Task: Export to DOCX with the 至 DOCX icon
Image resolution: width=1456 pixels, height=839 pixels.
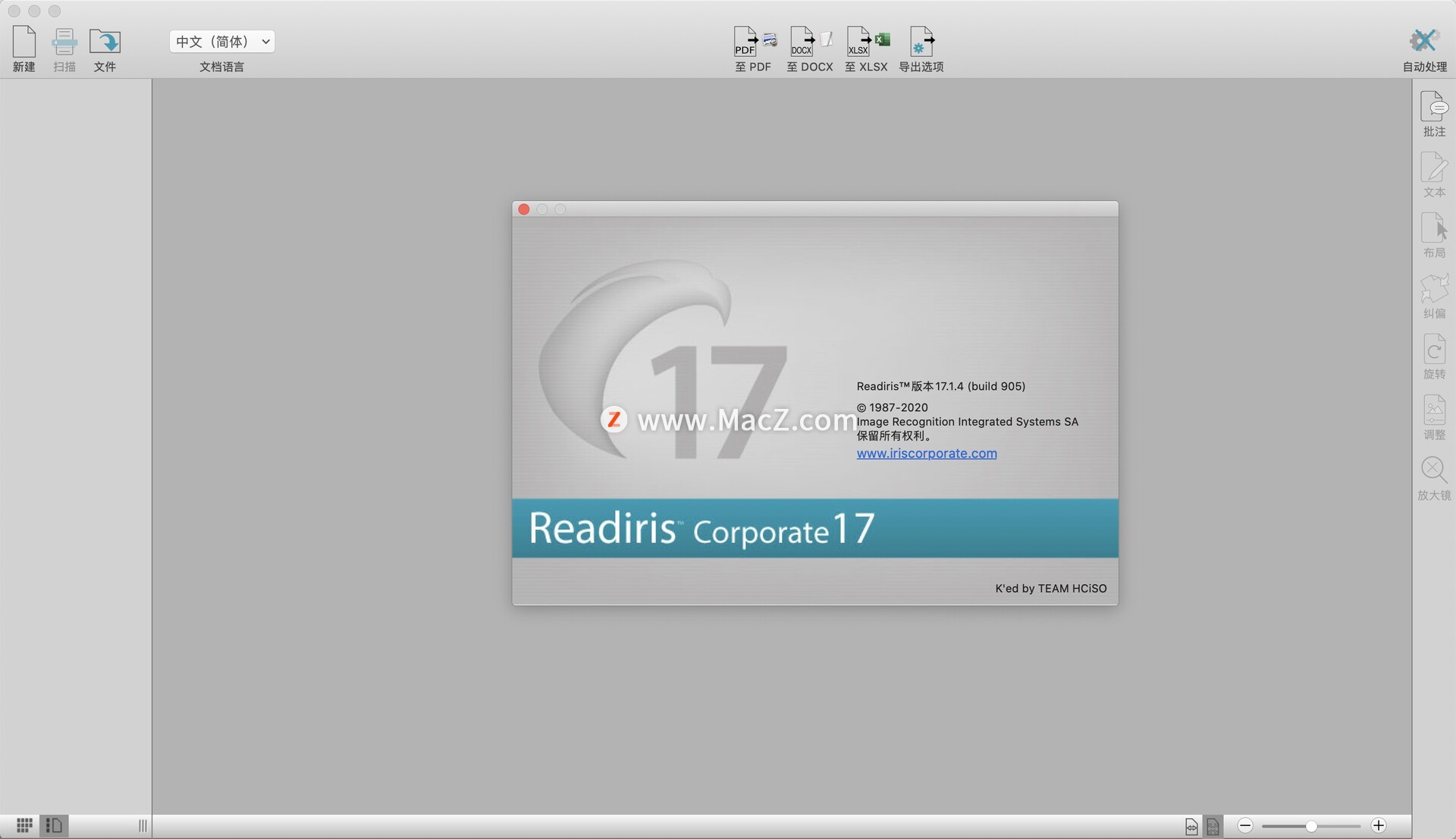Action: point(802,41)
